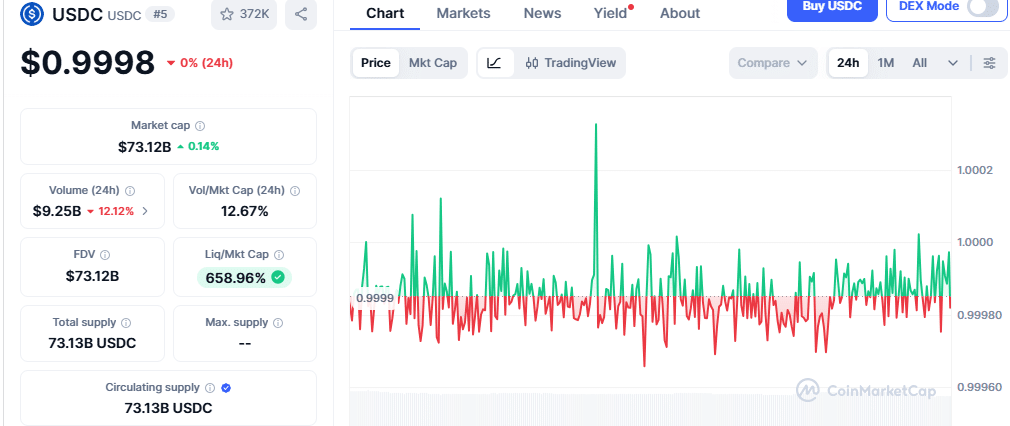Show Liq/Mkt Cap info icon

pos(279,255)
